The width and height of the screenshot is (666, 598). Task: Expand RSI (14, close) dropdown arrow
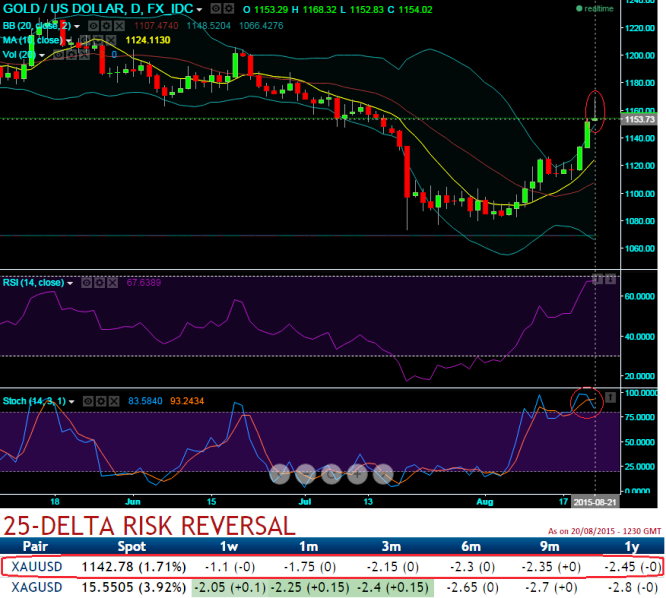pos(70,283)
